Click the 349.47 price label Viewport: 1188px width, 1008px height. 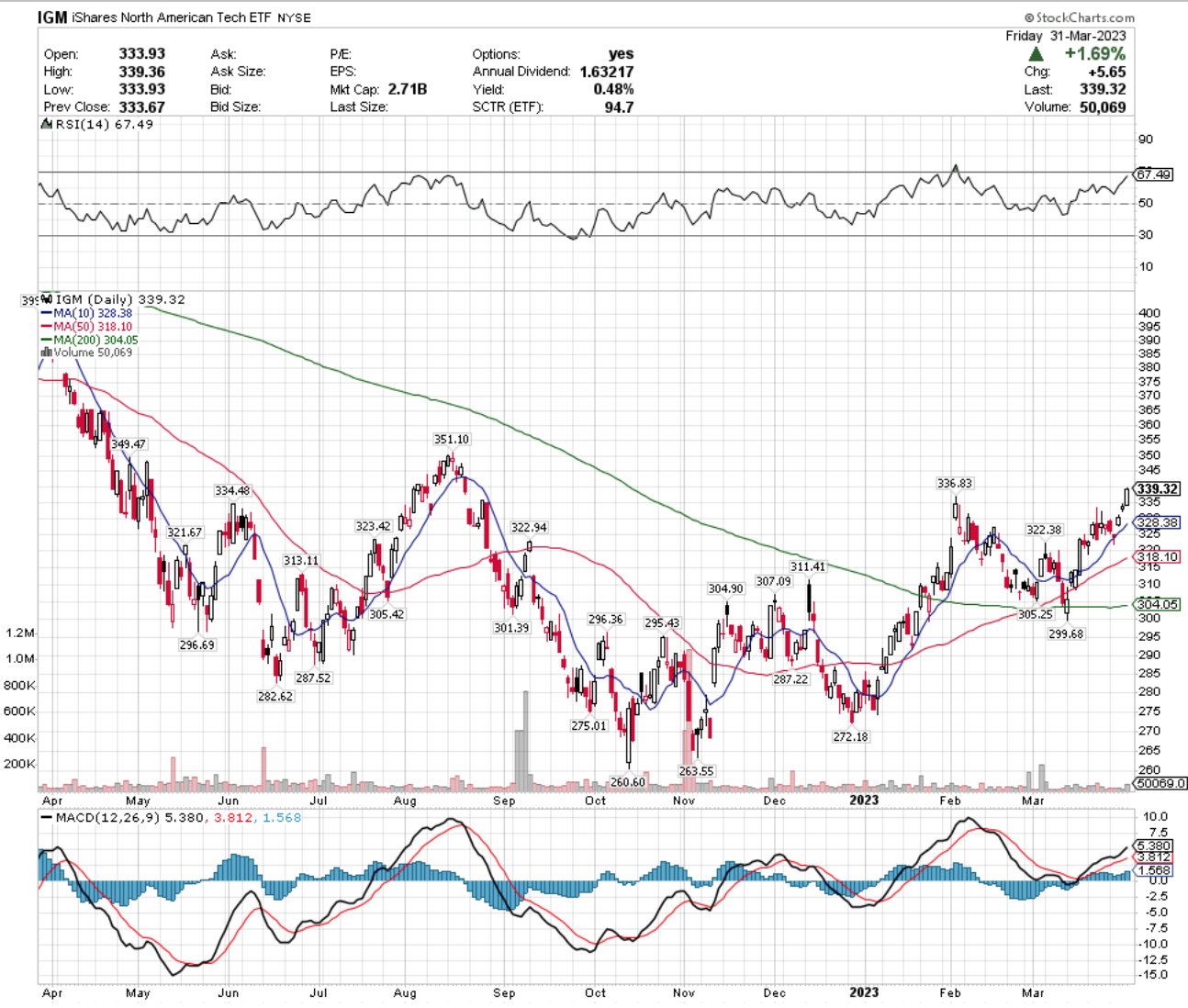(128, 444)
